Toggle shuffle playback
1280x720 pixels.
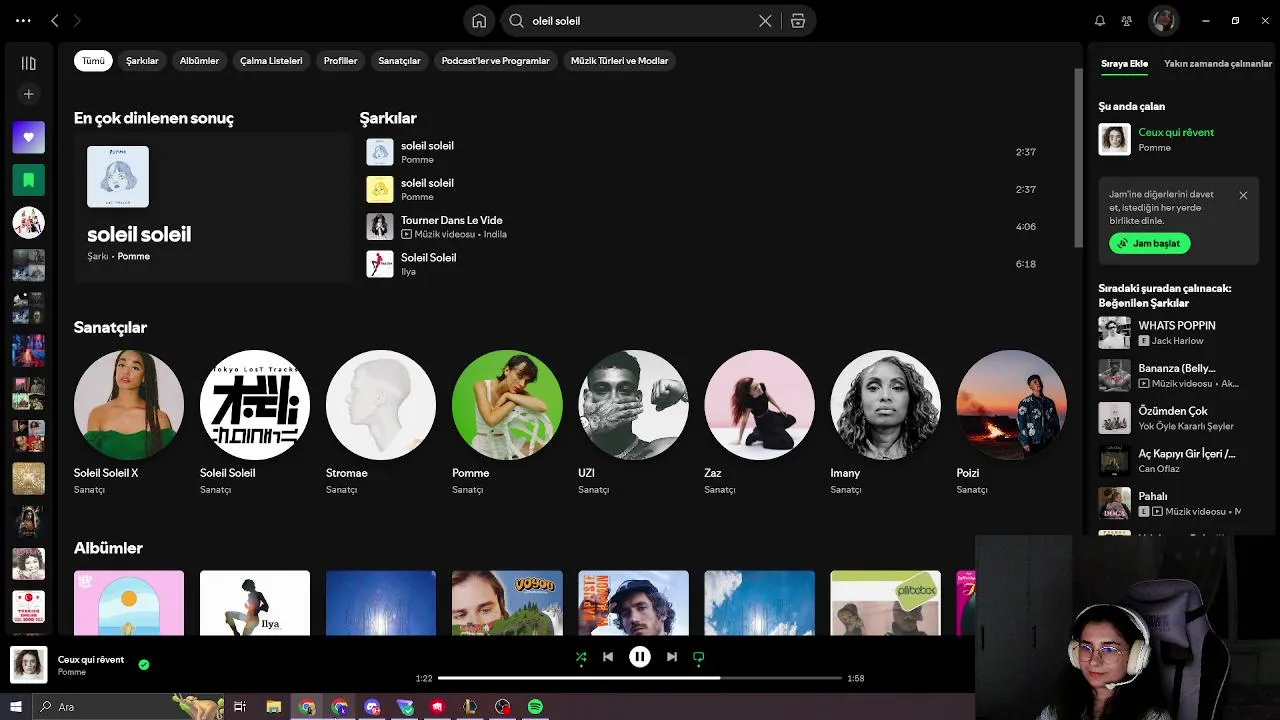tap(581, 657)
